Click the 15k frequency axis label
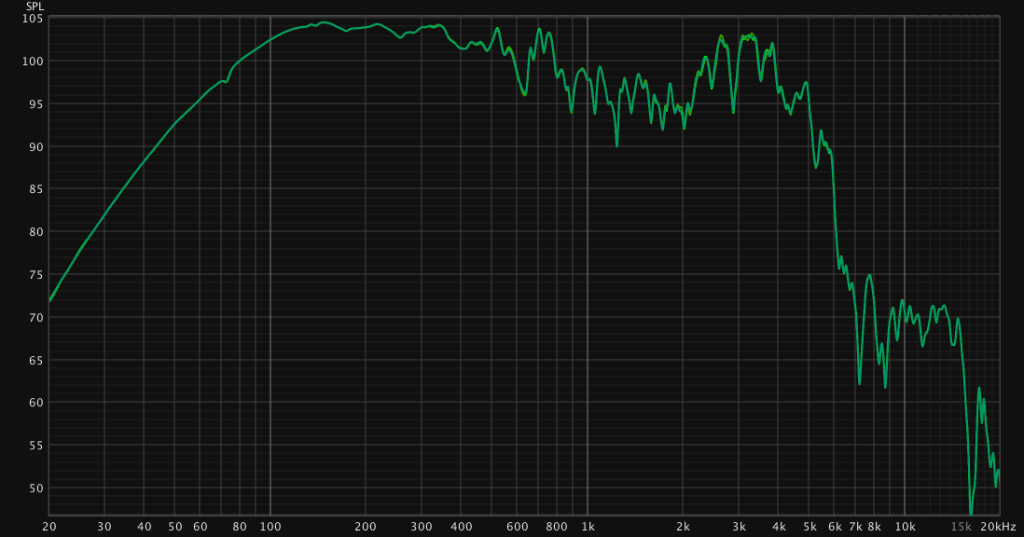 click(961, 526)
